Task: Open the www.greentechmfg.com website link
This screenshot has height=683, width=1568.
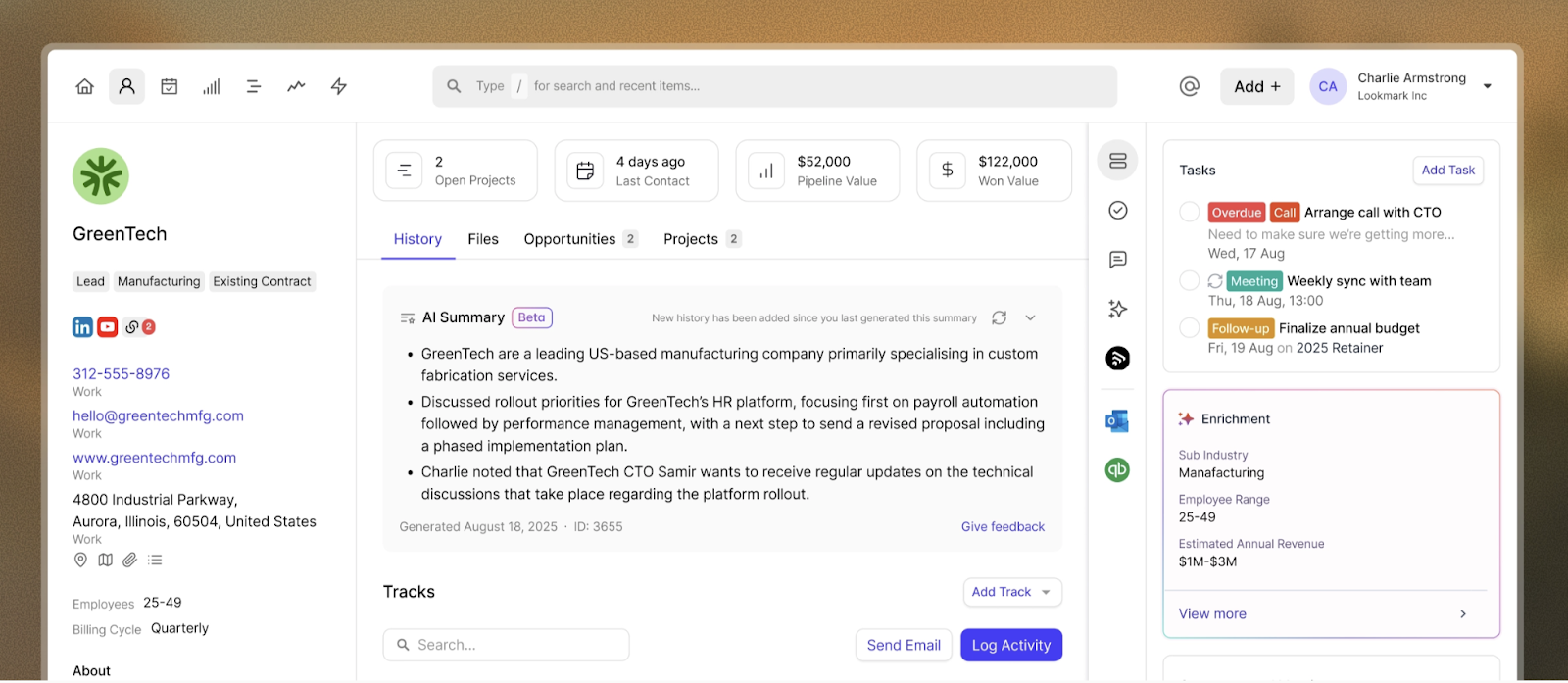Action: (x=154, y=458)
